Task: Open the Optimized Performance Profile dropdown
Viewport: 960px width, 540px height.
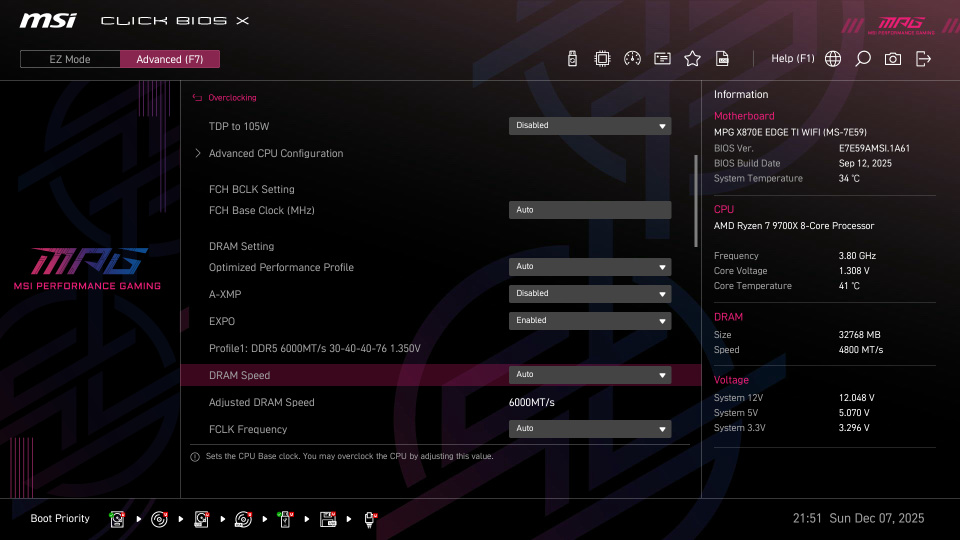Action: (x=590, y=267)
